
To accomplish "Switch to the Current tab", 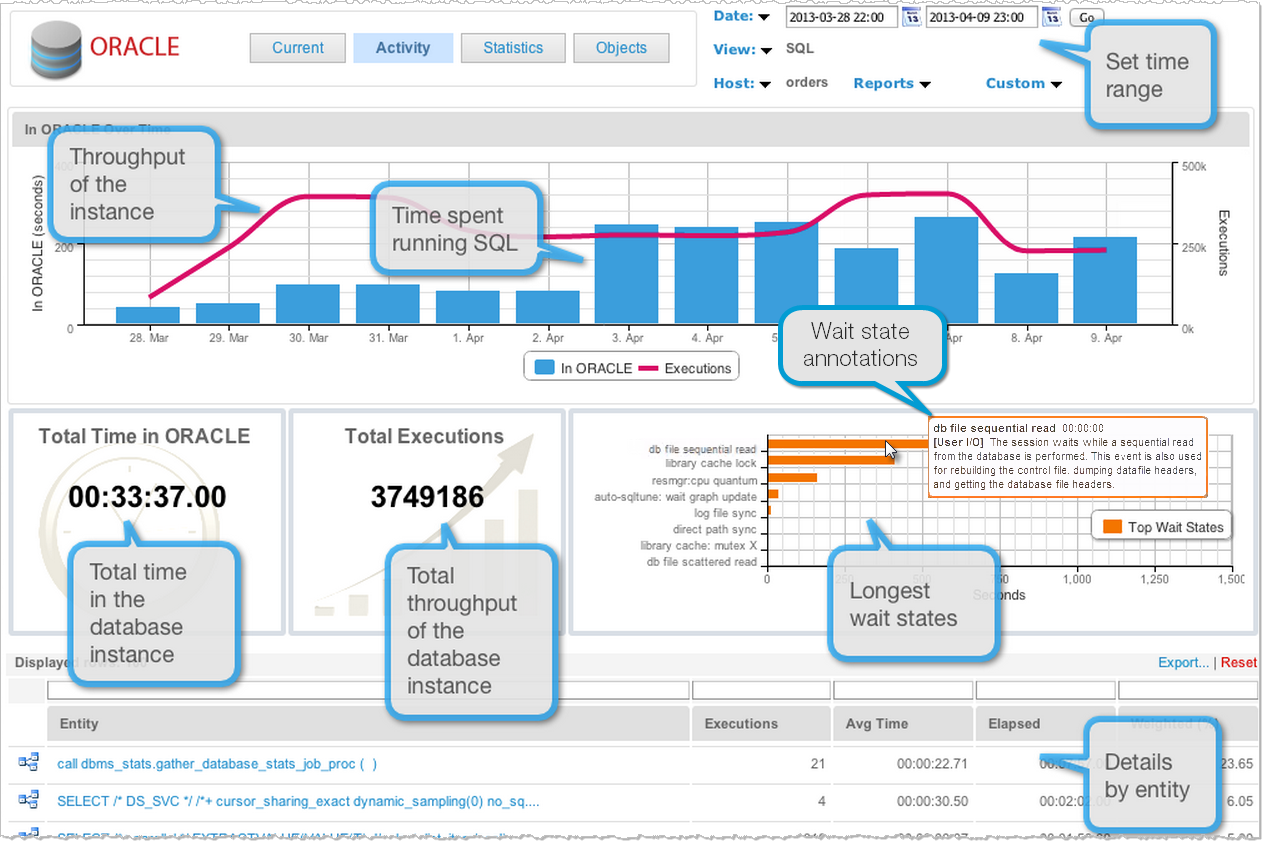I will [297, 48].
